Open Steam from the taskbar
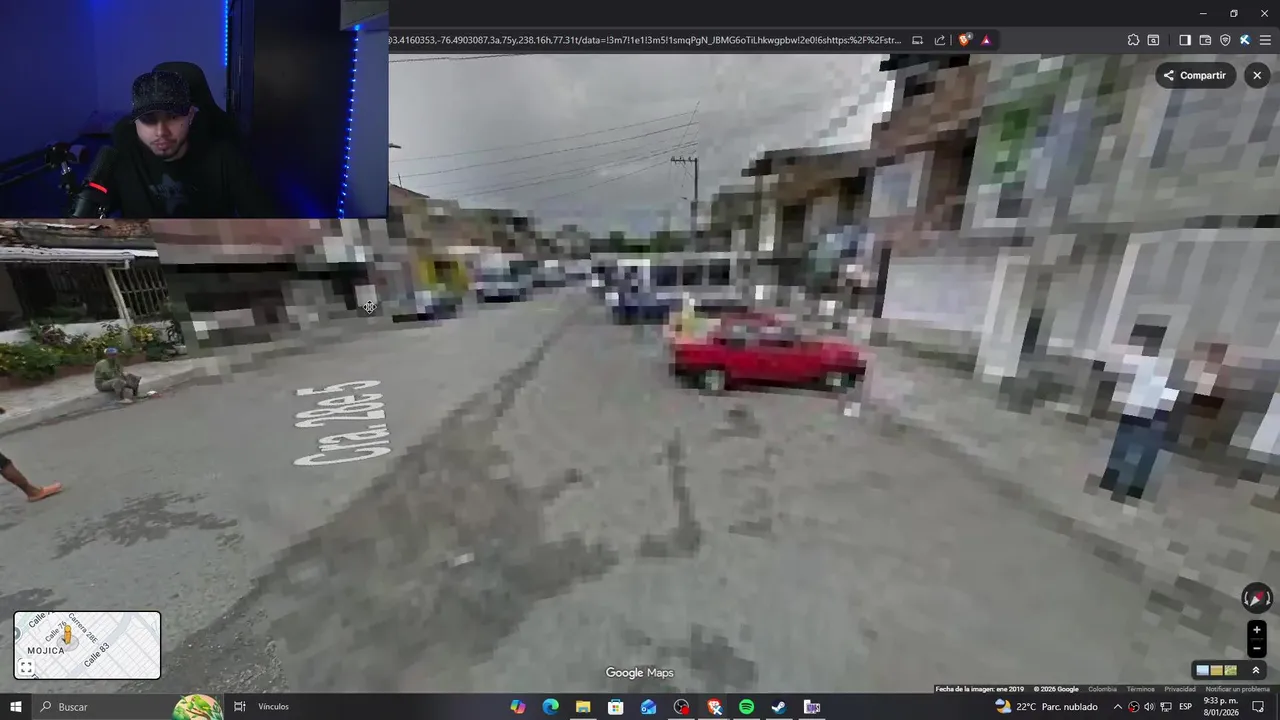1280x720 pixels. click(x=779, y=707)
